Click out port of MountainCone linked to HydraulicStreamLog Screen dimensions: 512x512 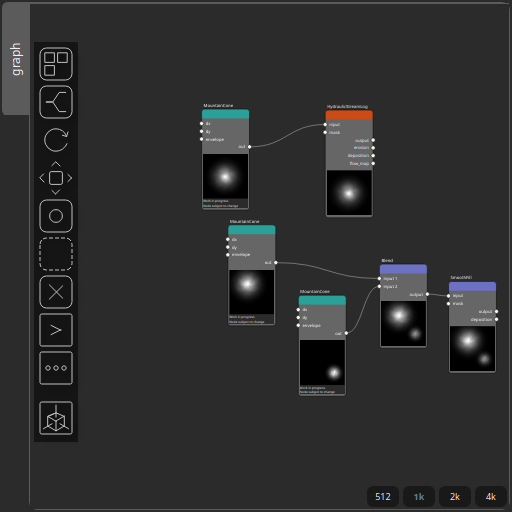(249, 147)
